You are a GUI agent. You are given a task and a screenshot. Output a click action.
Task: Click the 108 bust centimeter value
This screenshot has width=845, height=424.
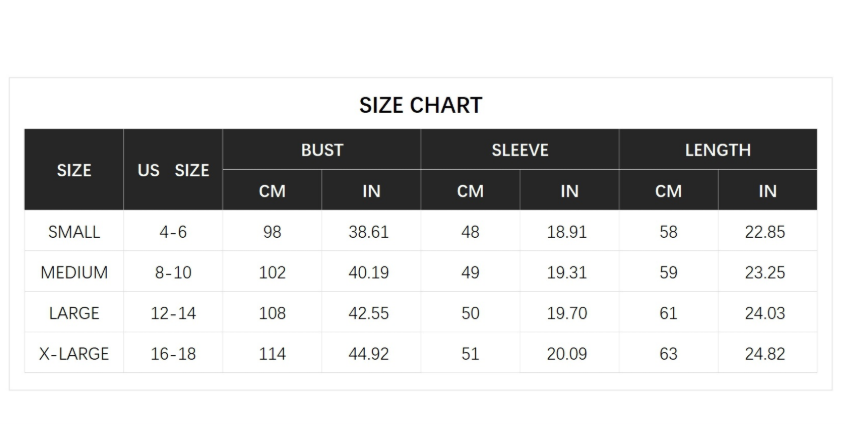click(x=272, y=313)
